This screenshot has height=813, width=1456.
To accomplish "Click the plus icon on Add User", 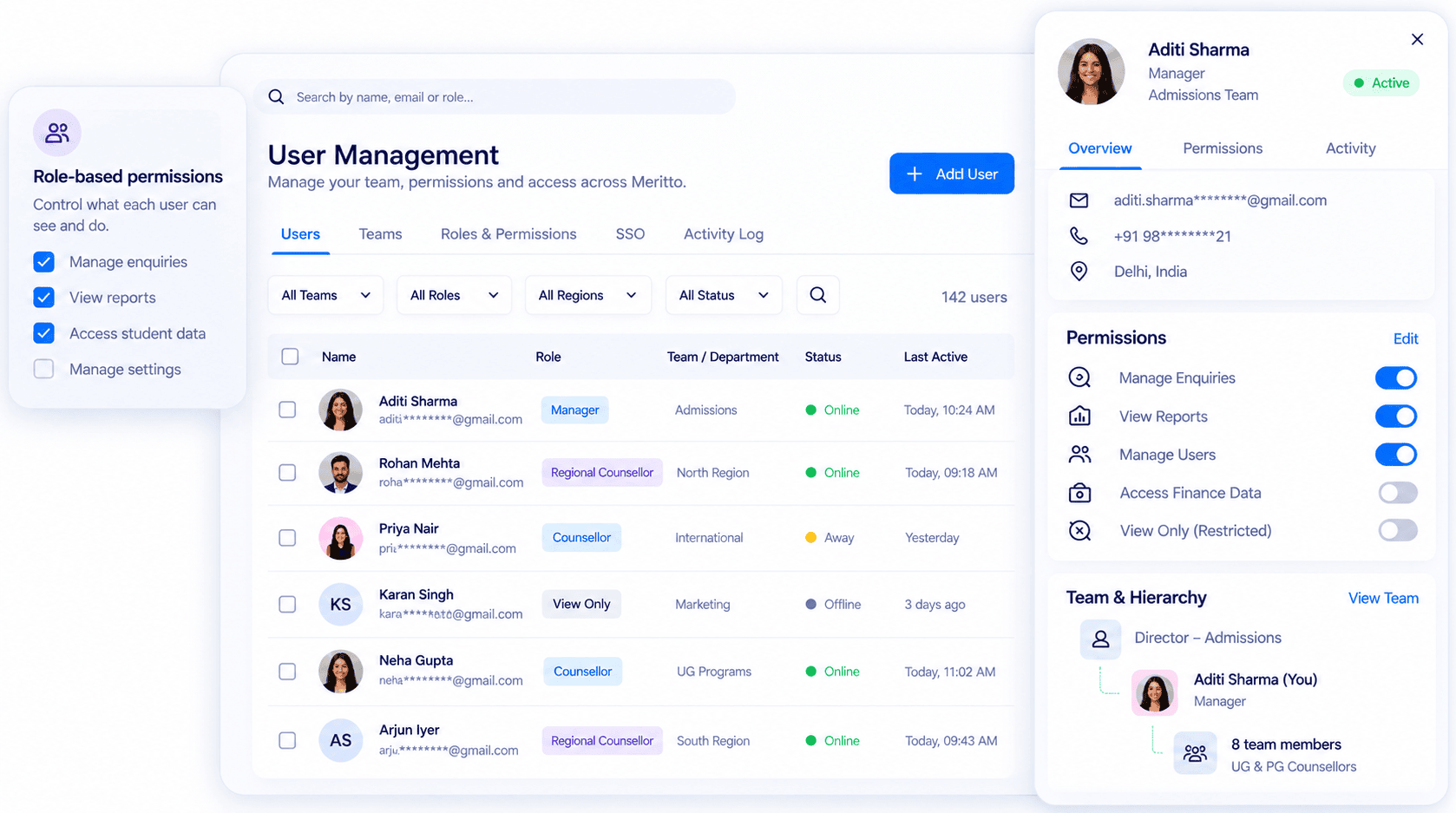I will pos(914,174).
